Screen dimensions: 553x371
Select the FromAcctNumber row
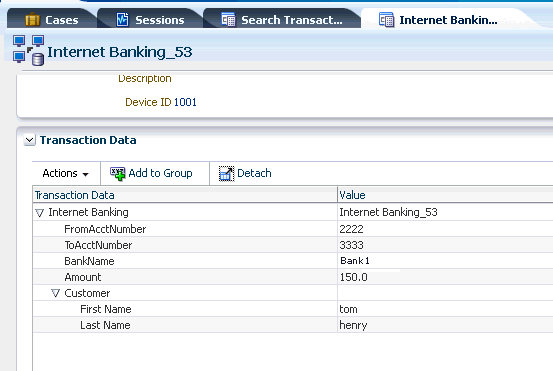(x=293, y=229)
